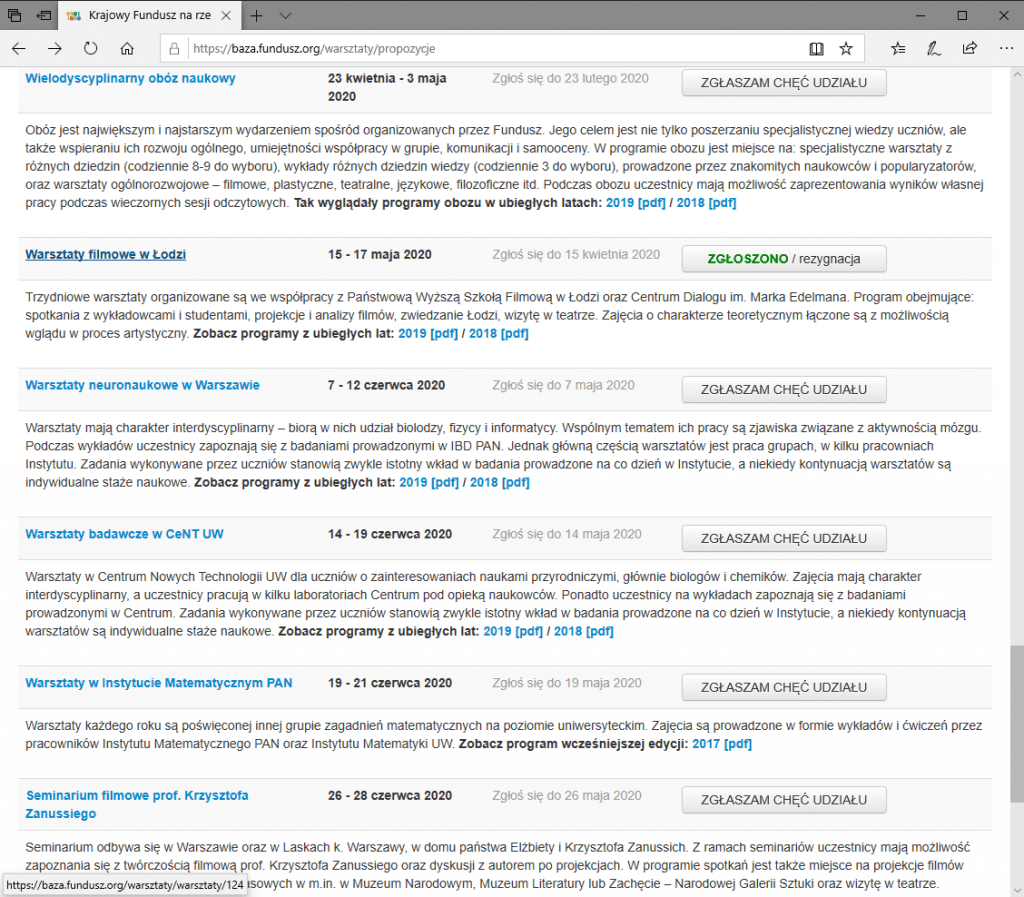
Task: Click the browser Back arrow
Action: pos(19,48)
